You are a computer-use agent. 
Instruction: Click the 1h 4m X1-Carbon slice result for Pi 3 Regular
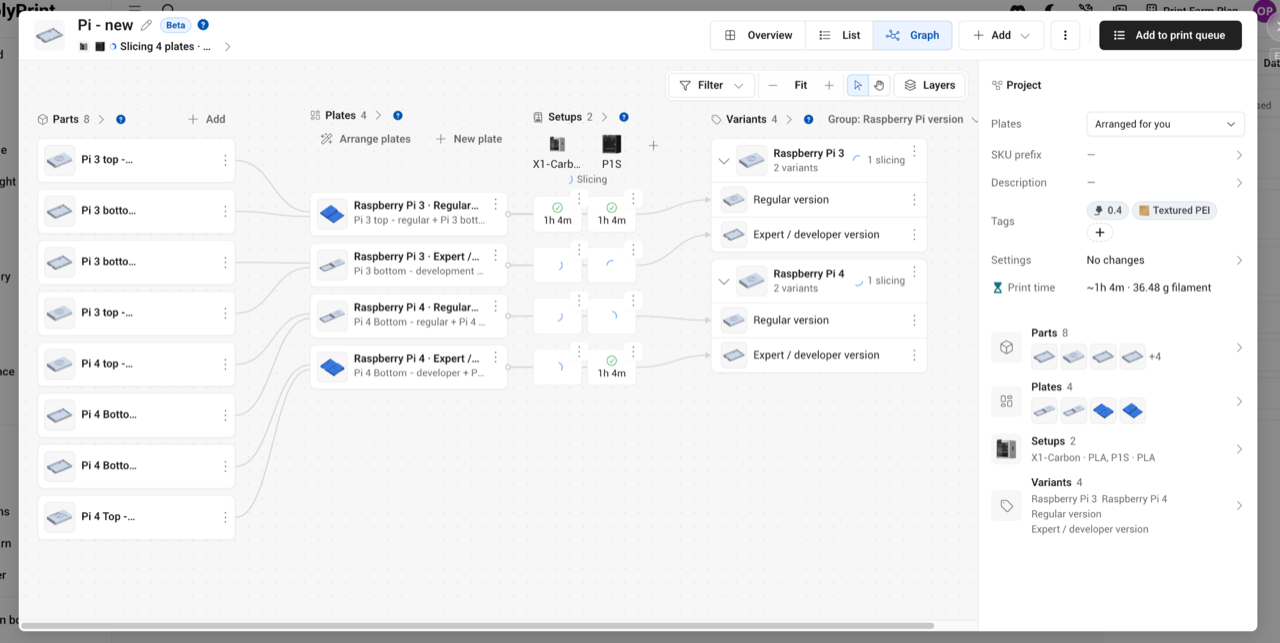tap(557, 214)
